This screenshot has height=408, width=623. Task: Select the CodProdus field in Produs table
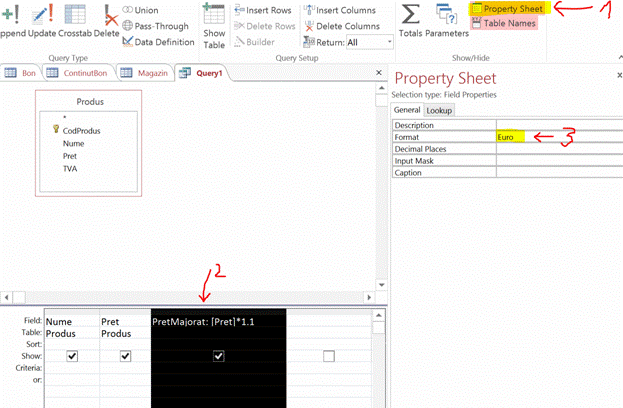click(x=80, y=130)
